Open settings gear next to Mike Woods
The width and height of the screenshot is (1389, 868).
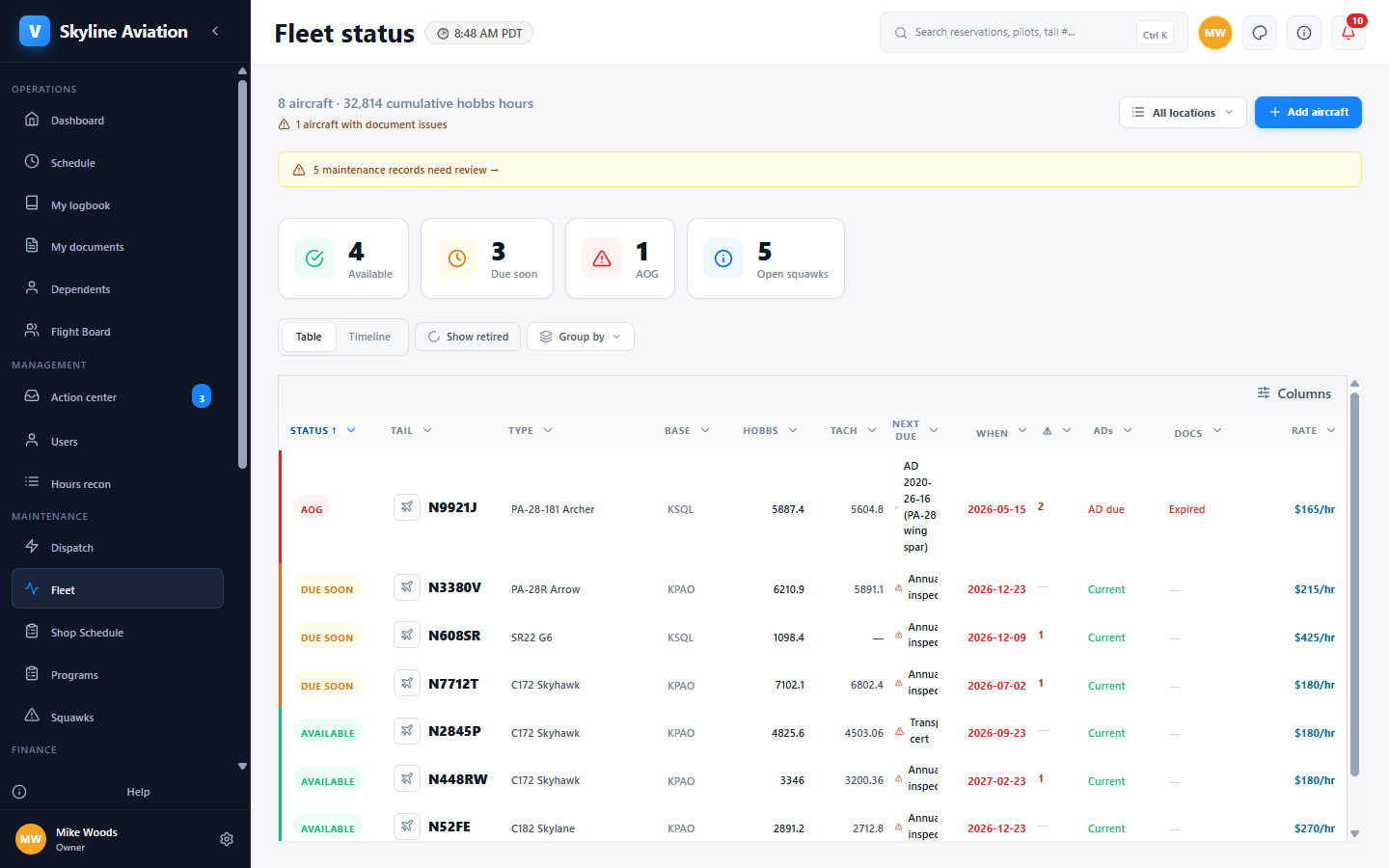[227, 839]
